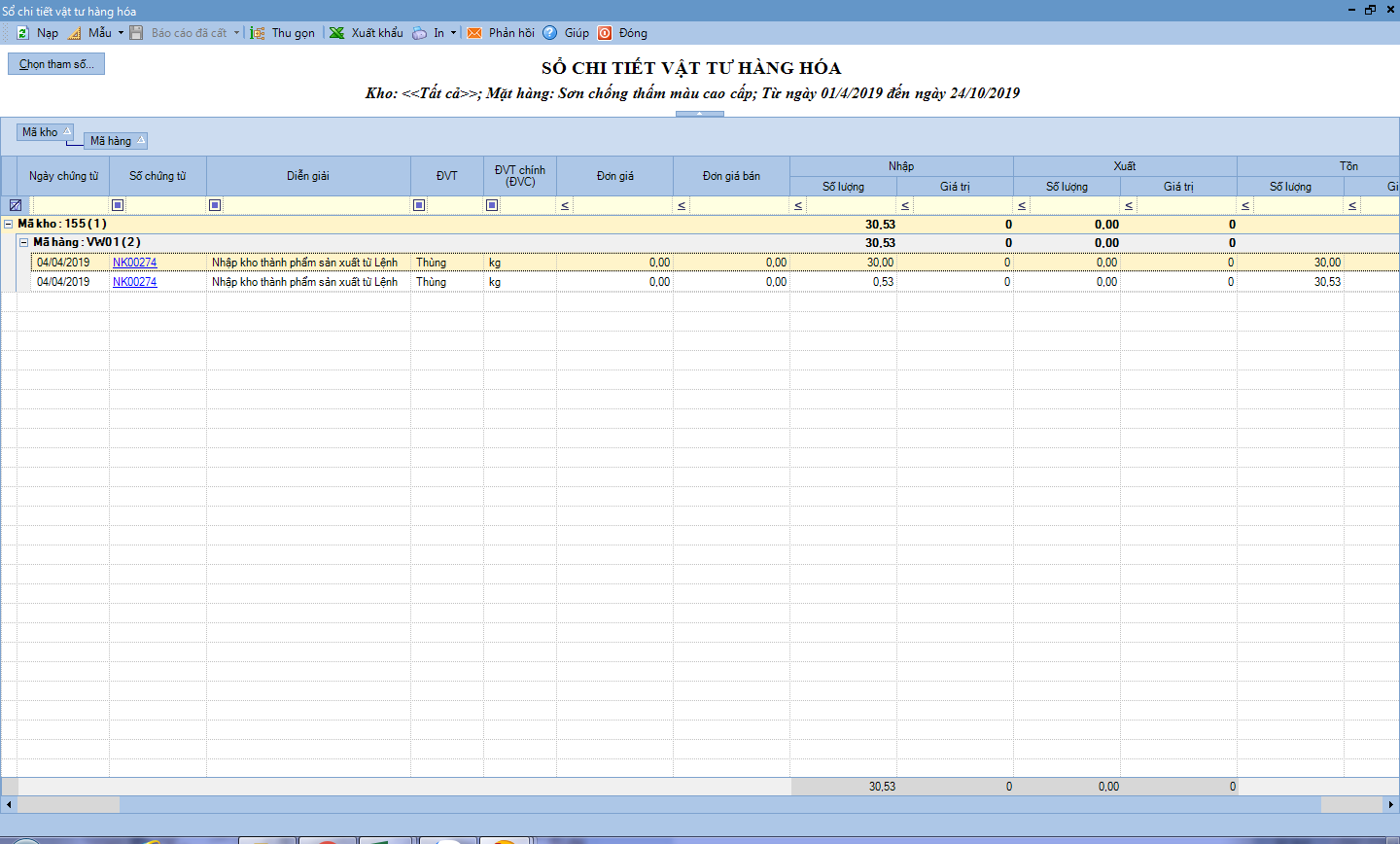Click the Ngày chứng từ filter field

[x=70, y=205]
